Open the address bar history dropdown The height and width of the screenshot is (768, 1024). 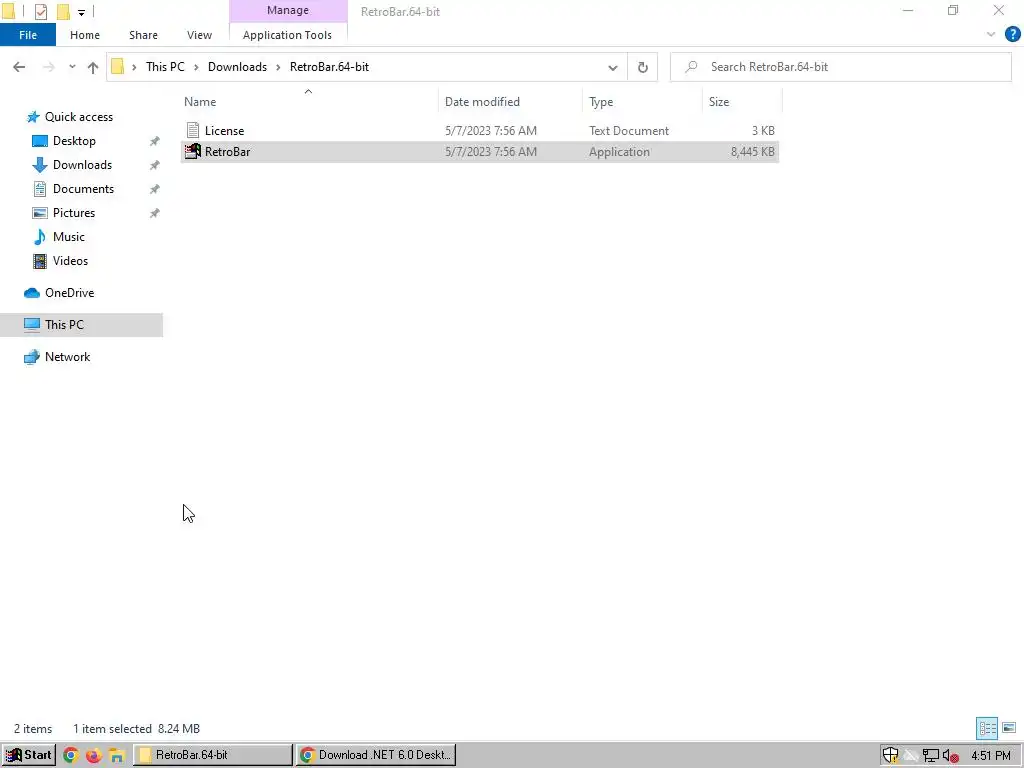[613, 67]
